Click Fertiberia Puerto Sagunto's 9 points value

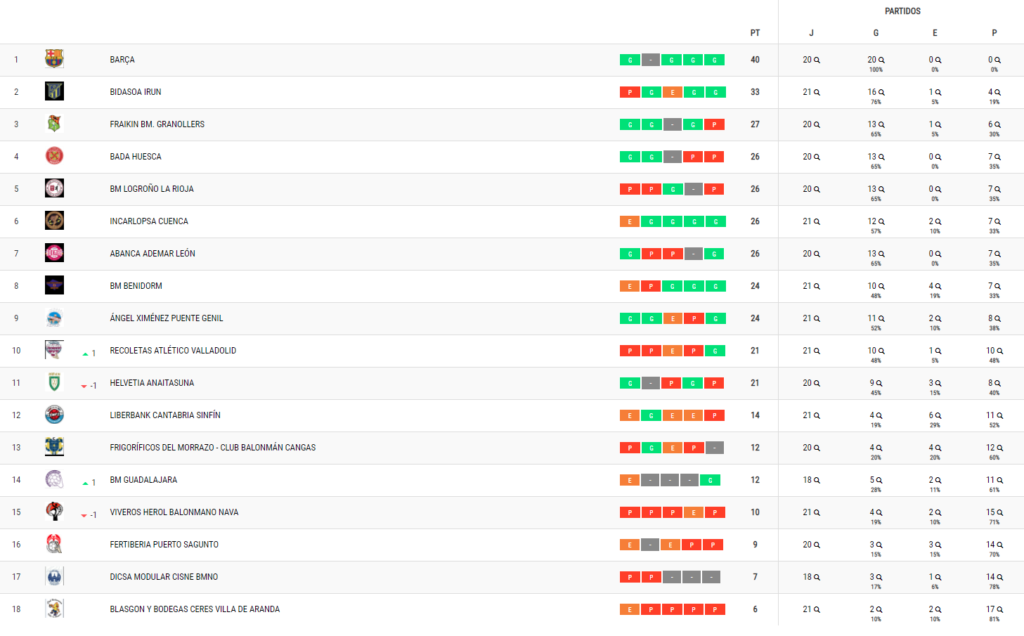point(755,545)
